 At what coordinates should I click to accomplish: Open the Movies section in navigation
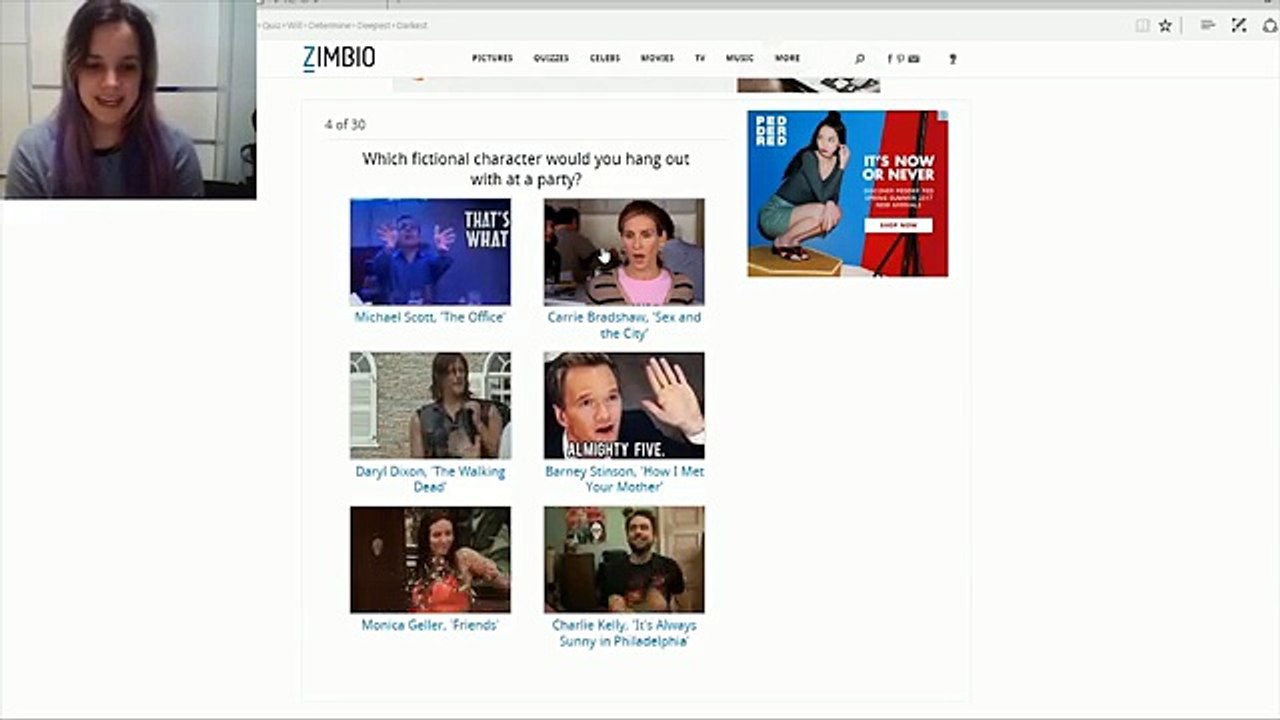(657, 59)
